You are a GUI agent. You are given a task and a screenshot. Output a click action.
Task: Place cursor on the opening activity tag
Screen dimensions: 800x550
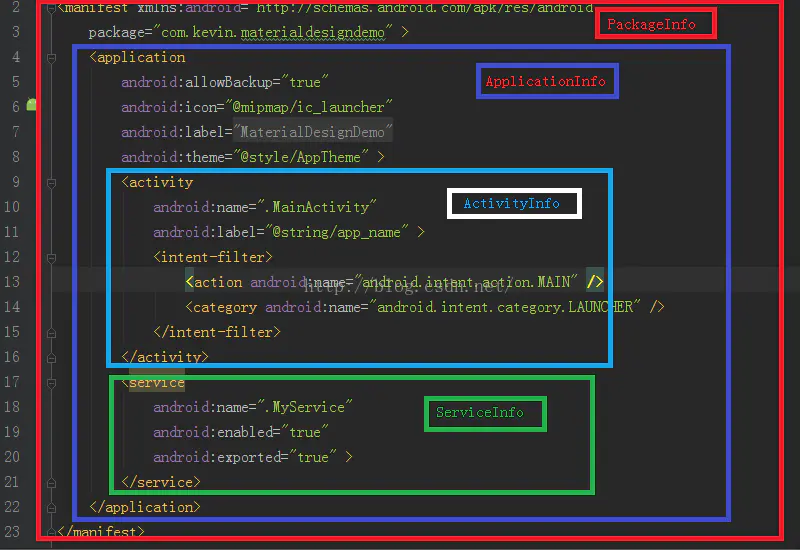point(157,182)
